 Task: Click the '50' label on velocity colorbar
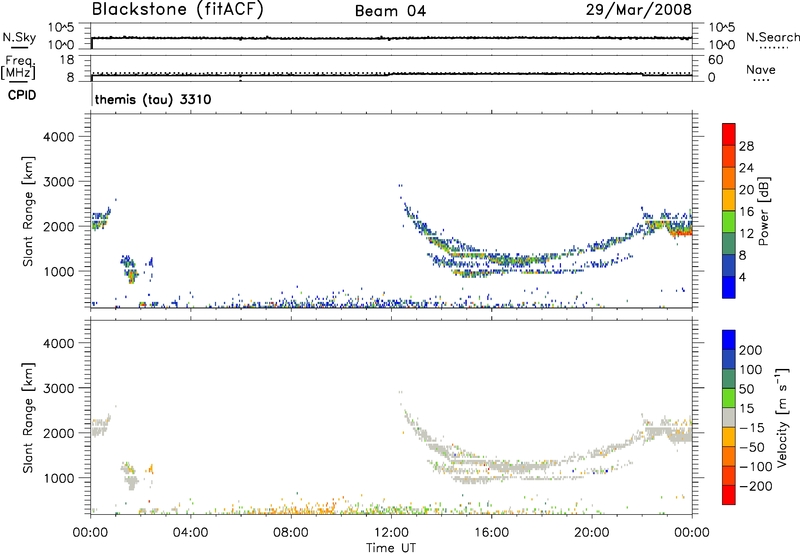(x=746, y=389)
